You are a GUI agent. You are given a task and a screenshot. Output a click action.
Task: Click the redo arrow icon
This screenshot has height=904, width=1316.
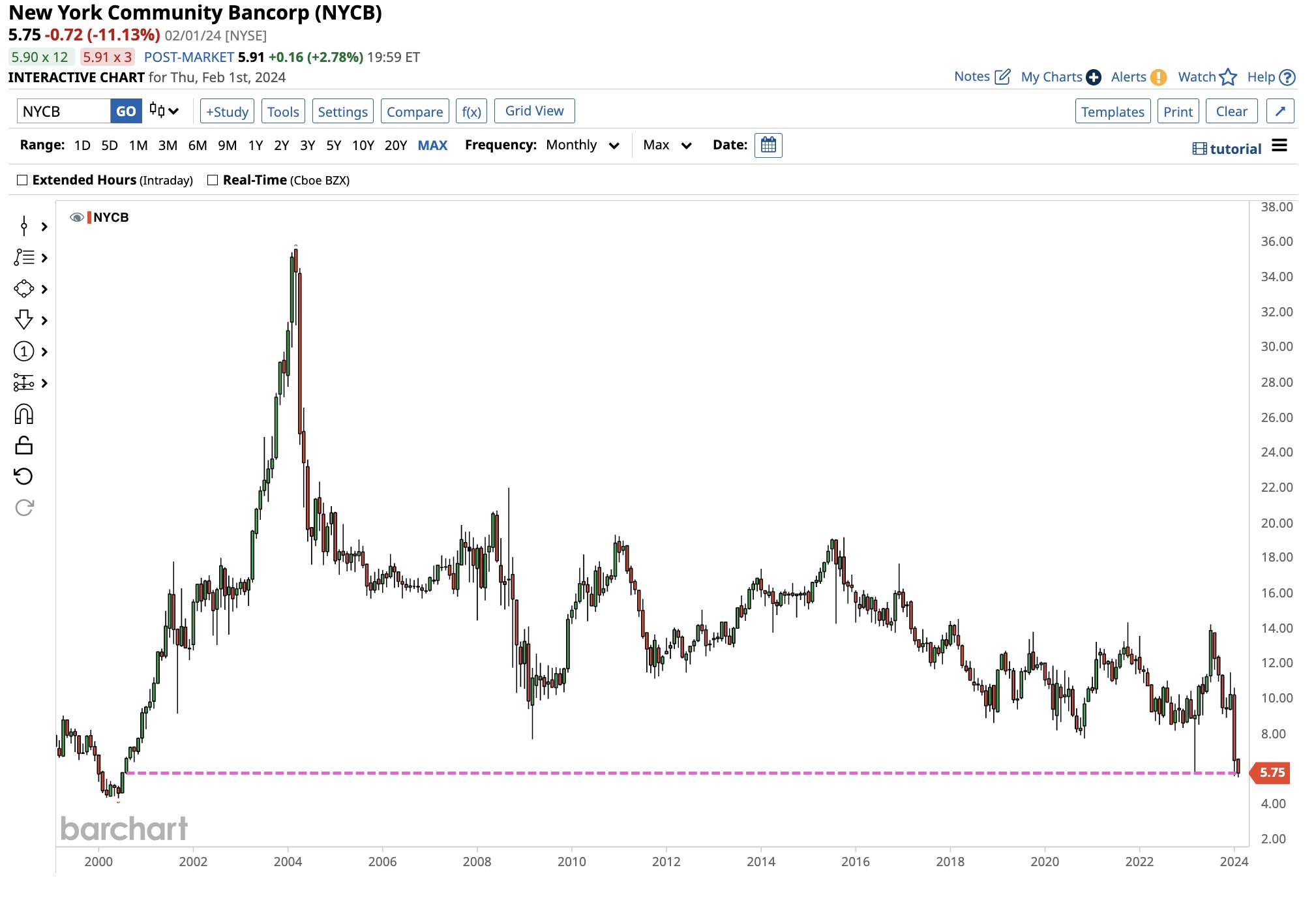pos(24,507)
